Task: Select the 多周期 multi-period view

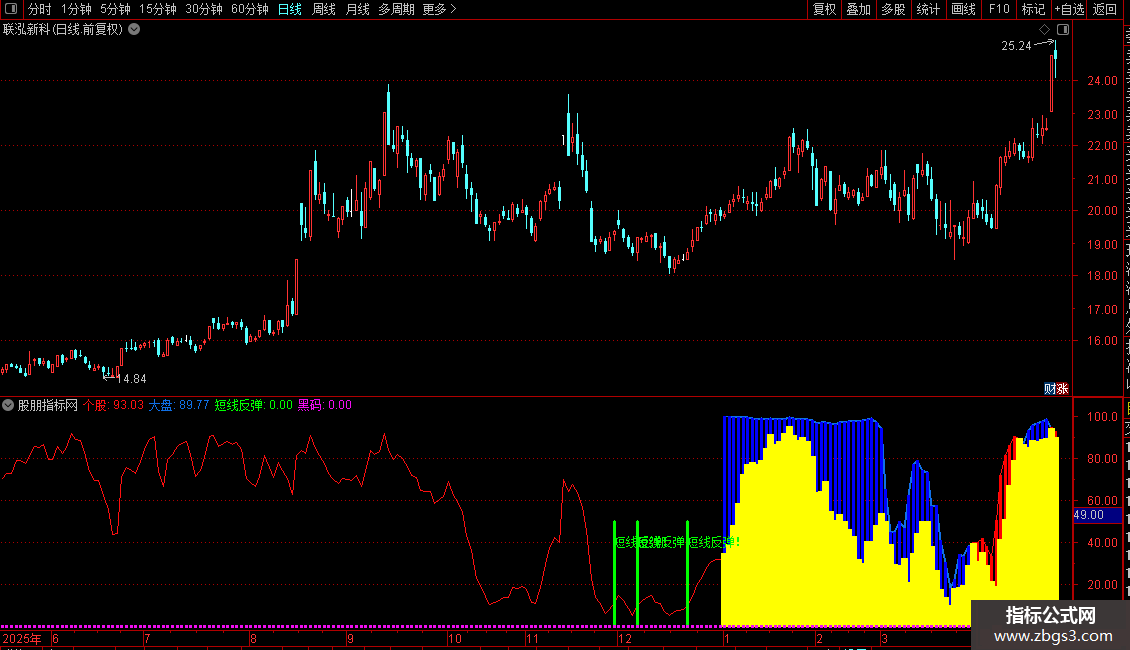Action: [x=396, y=9]
